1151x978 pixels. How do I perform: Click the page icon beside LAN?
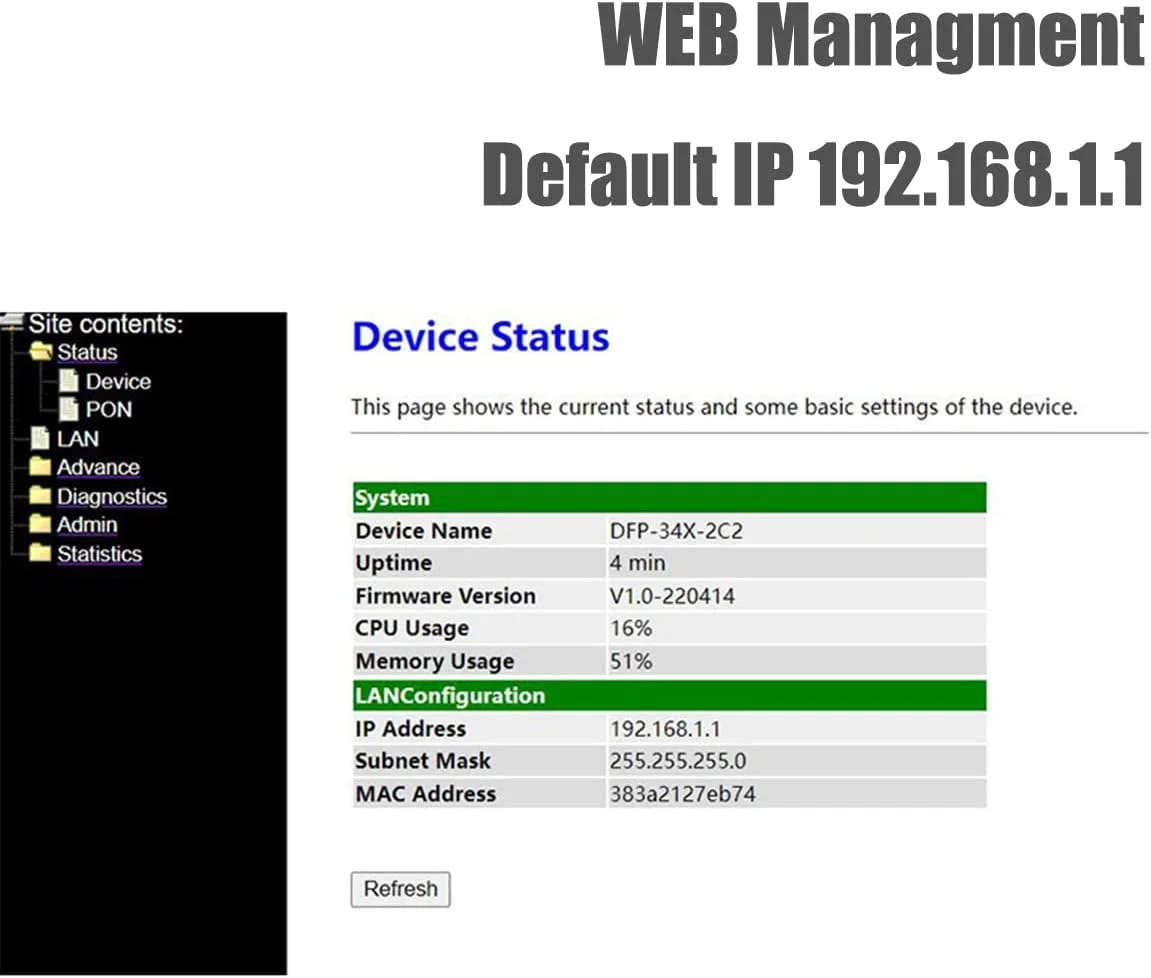pyautogui.click(x=40, y=438)
